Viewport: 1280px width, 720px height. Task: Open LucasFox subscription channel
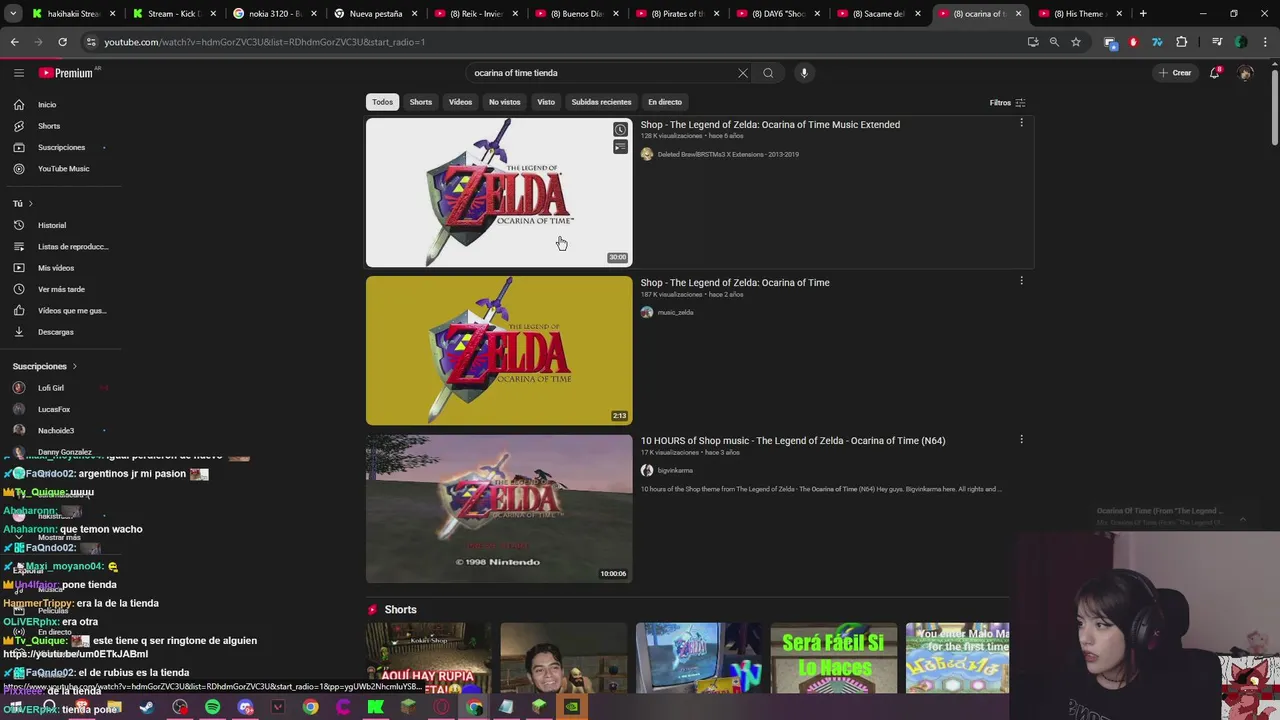[x=56, y=409]
